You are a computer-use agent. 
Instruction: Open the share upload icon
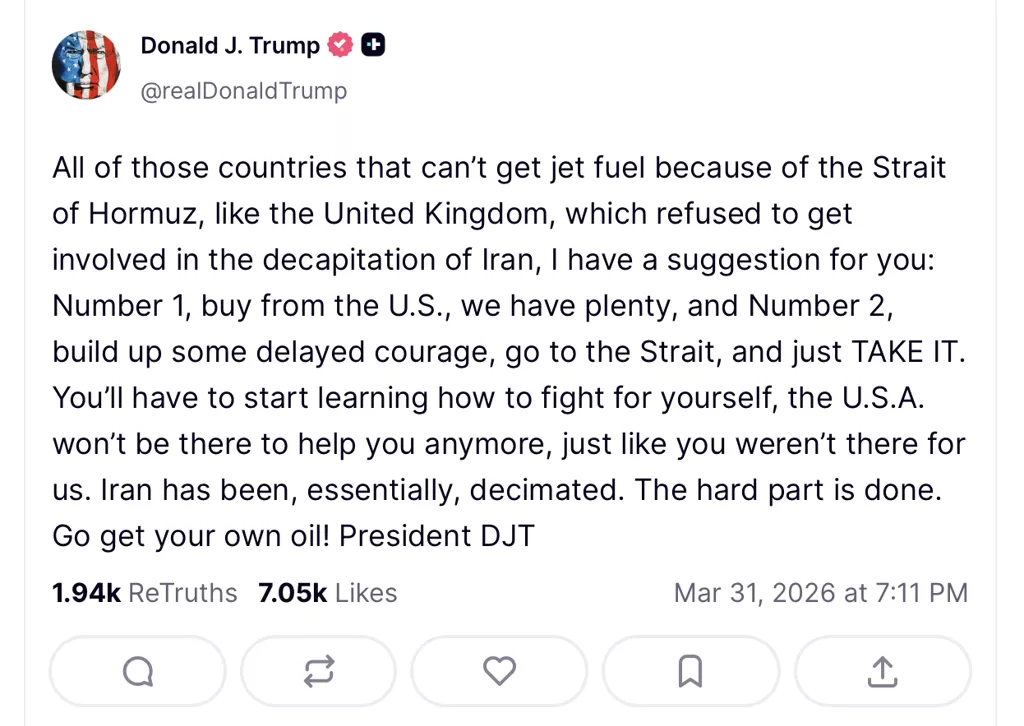point(882,672)
